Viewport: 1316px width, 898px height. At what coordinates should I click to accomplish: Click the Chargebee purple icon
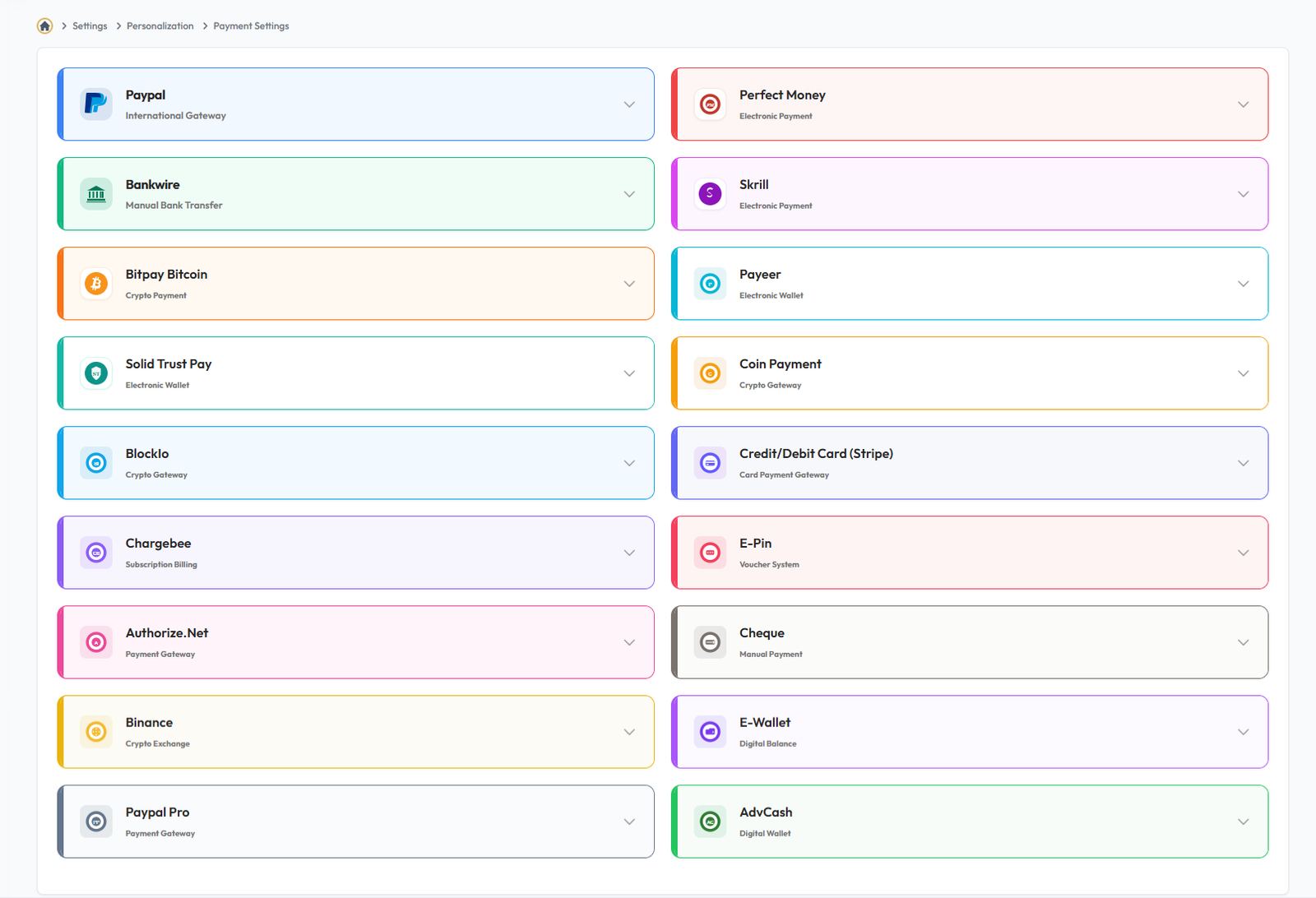(x=96, y=553)
